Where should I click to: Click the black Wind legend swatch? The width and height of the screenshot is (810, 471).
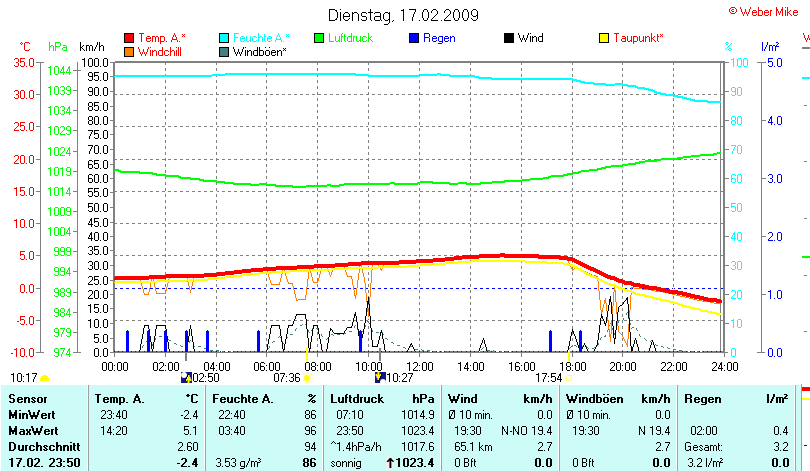click(x=509, y=38)
